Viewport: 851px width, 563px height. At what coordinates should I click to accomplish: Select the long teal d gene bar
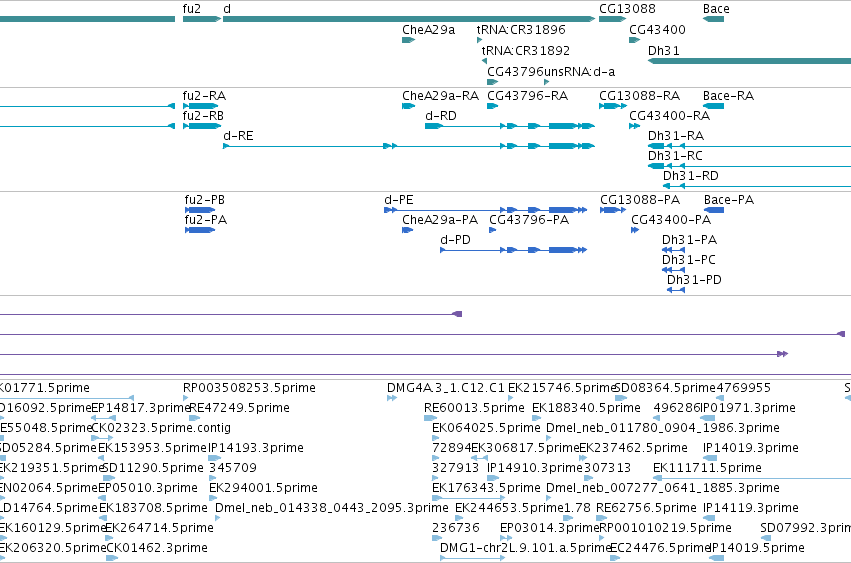point(409,19)
